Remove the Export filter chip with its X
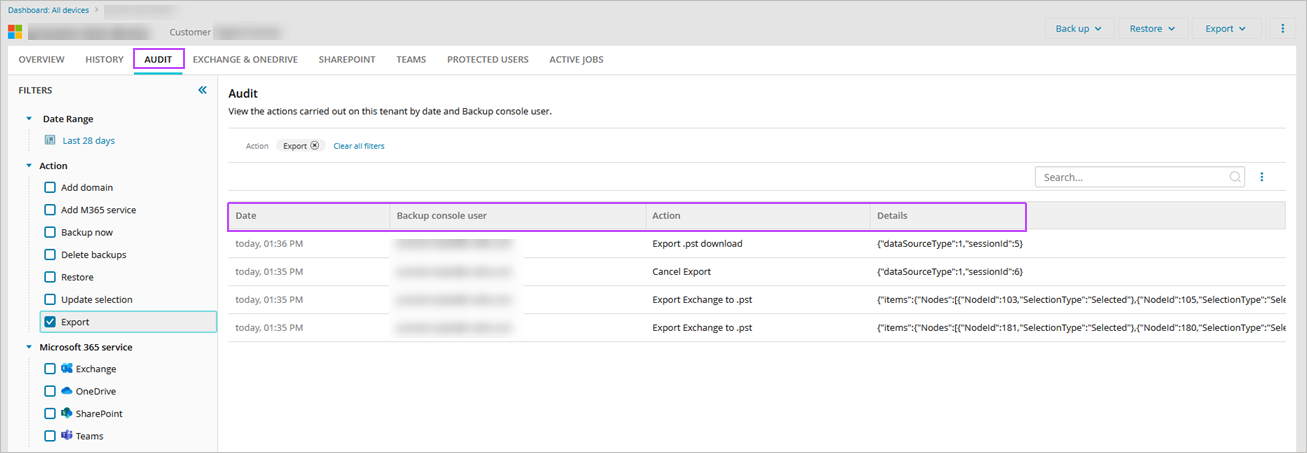1307x453 pixels. click(315, 146)
